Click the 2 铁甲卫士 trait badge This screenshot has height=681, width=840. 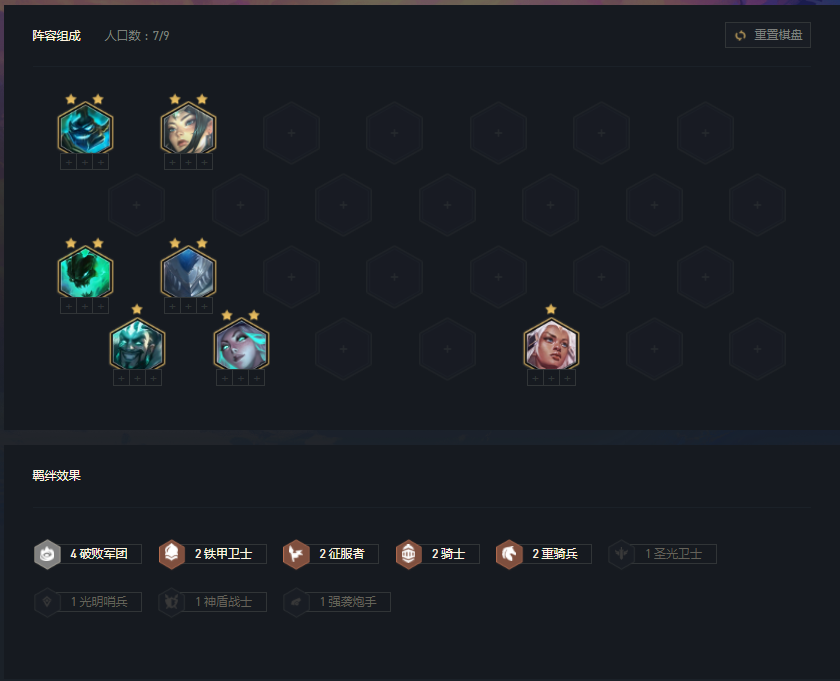(213, 554)
